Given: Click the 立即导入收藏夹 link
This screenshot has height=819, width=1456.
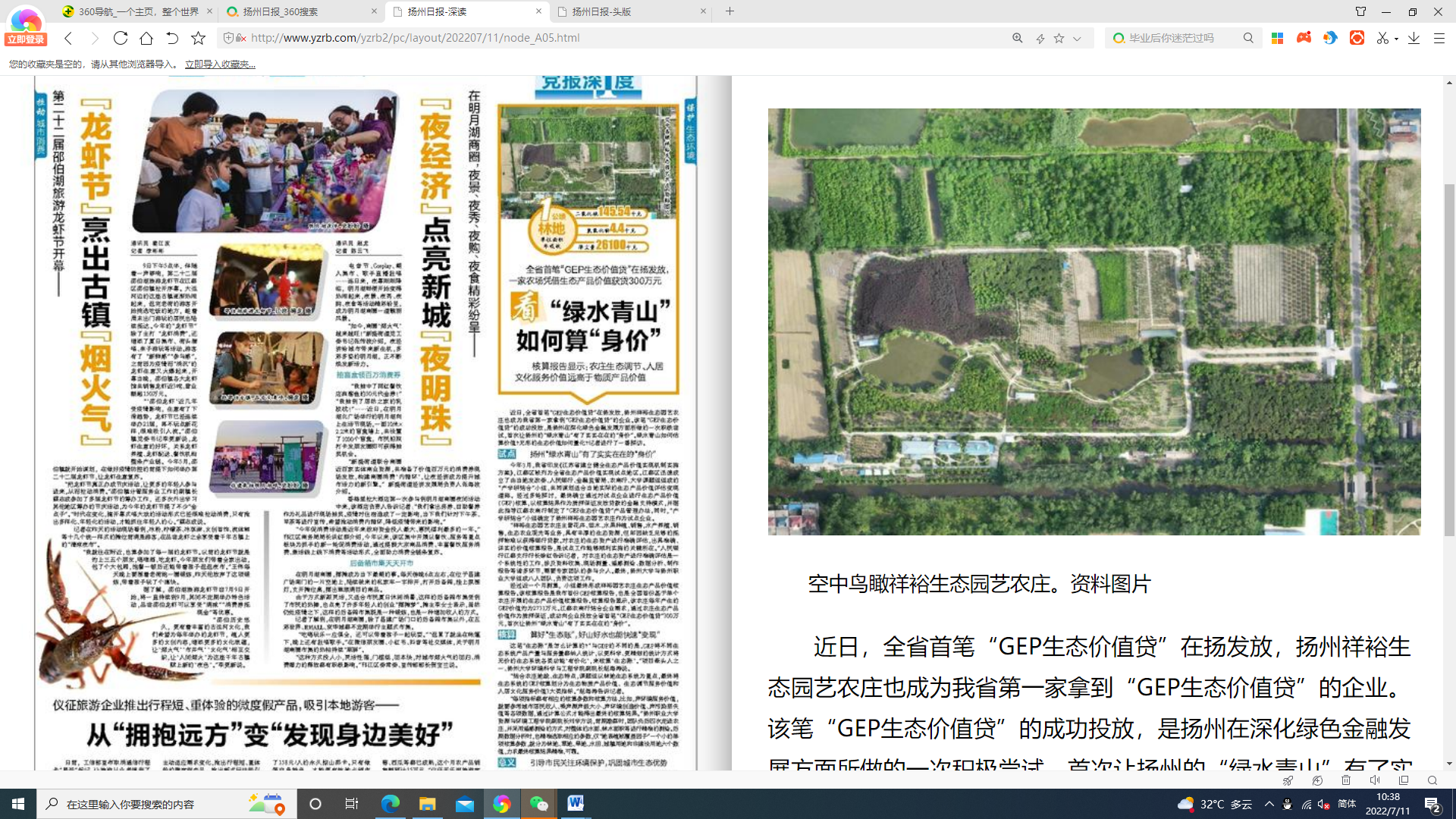Looking at the screenshot, I should [220, 64].
